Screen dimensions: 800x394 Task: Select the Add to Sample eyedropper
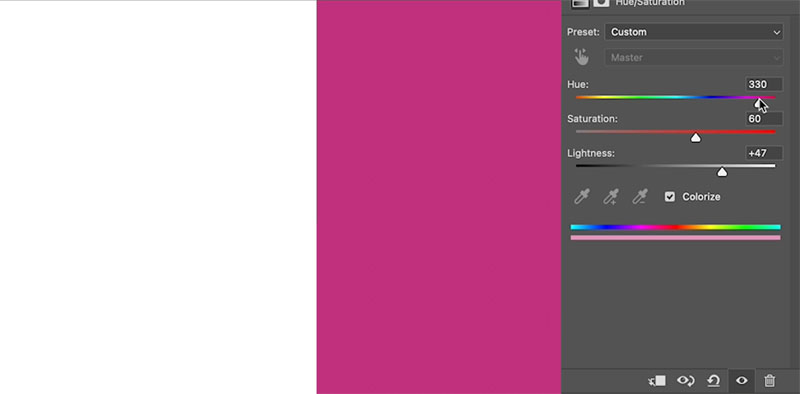click(611, 196)
